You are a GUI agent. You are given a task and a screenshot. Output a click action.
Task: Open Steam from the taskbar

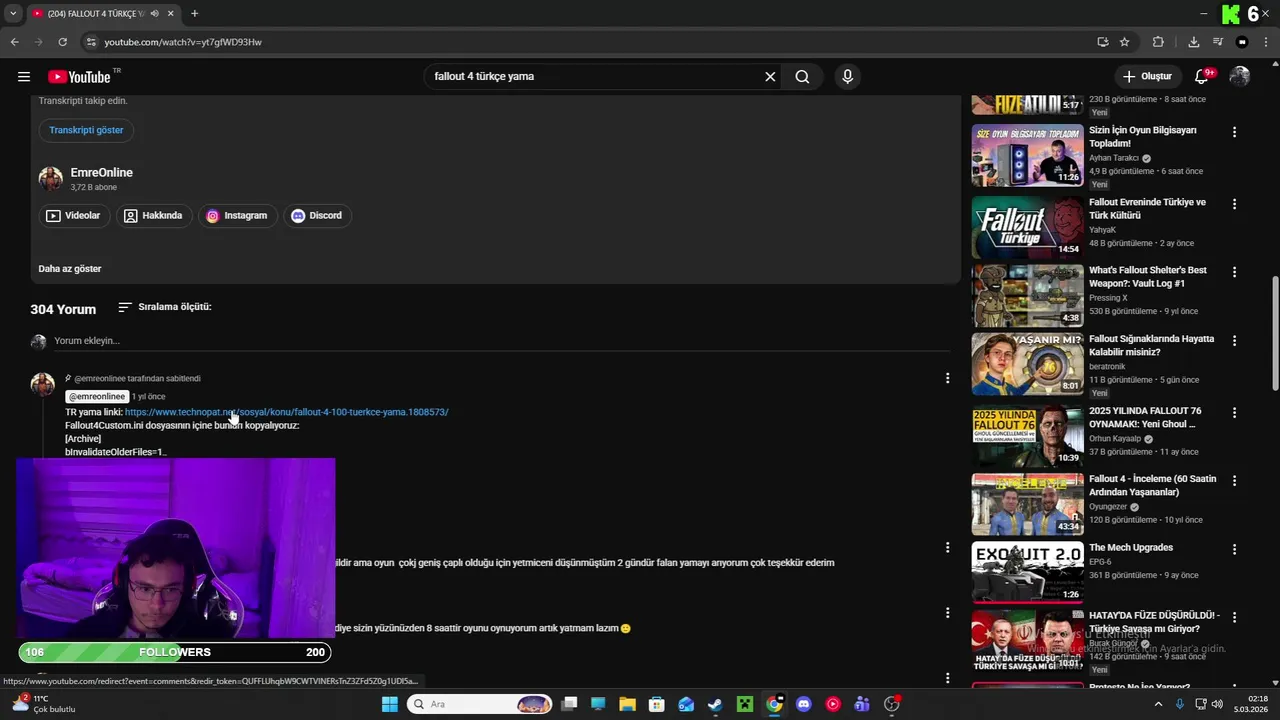(715, 704)
